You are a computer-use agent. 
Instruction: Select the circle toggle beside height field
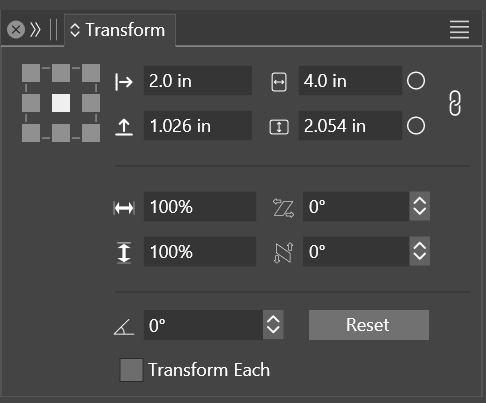416,126
